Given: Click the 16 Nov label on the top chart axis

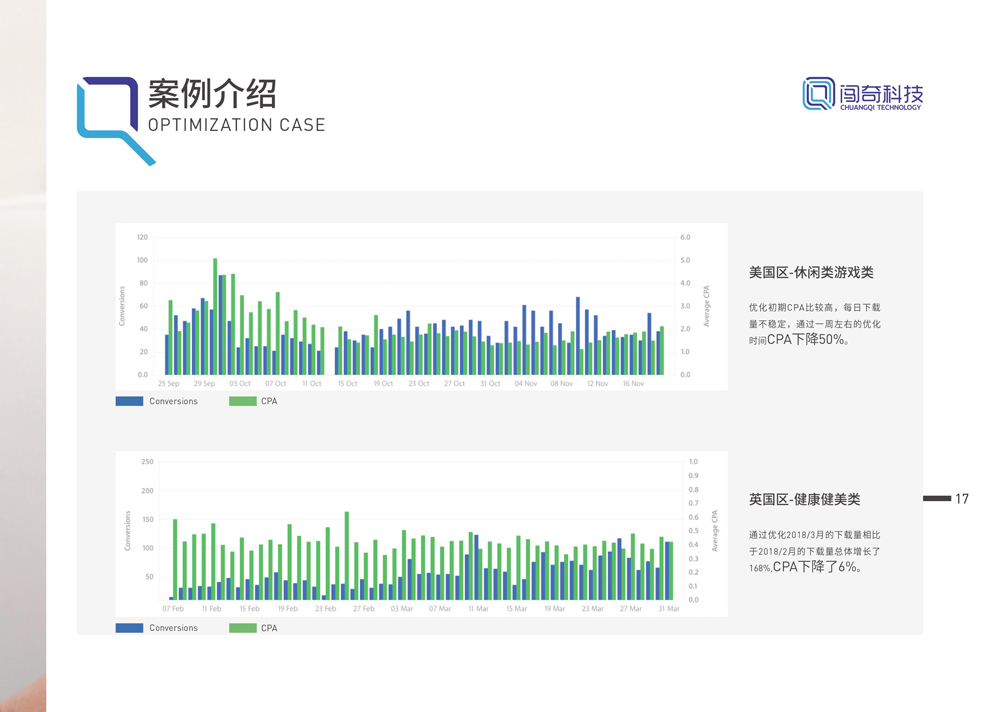Looking at the screenshot, I should click(633, 384).
